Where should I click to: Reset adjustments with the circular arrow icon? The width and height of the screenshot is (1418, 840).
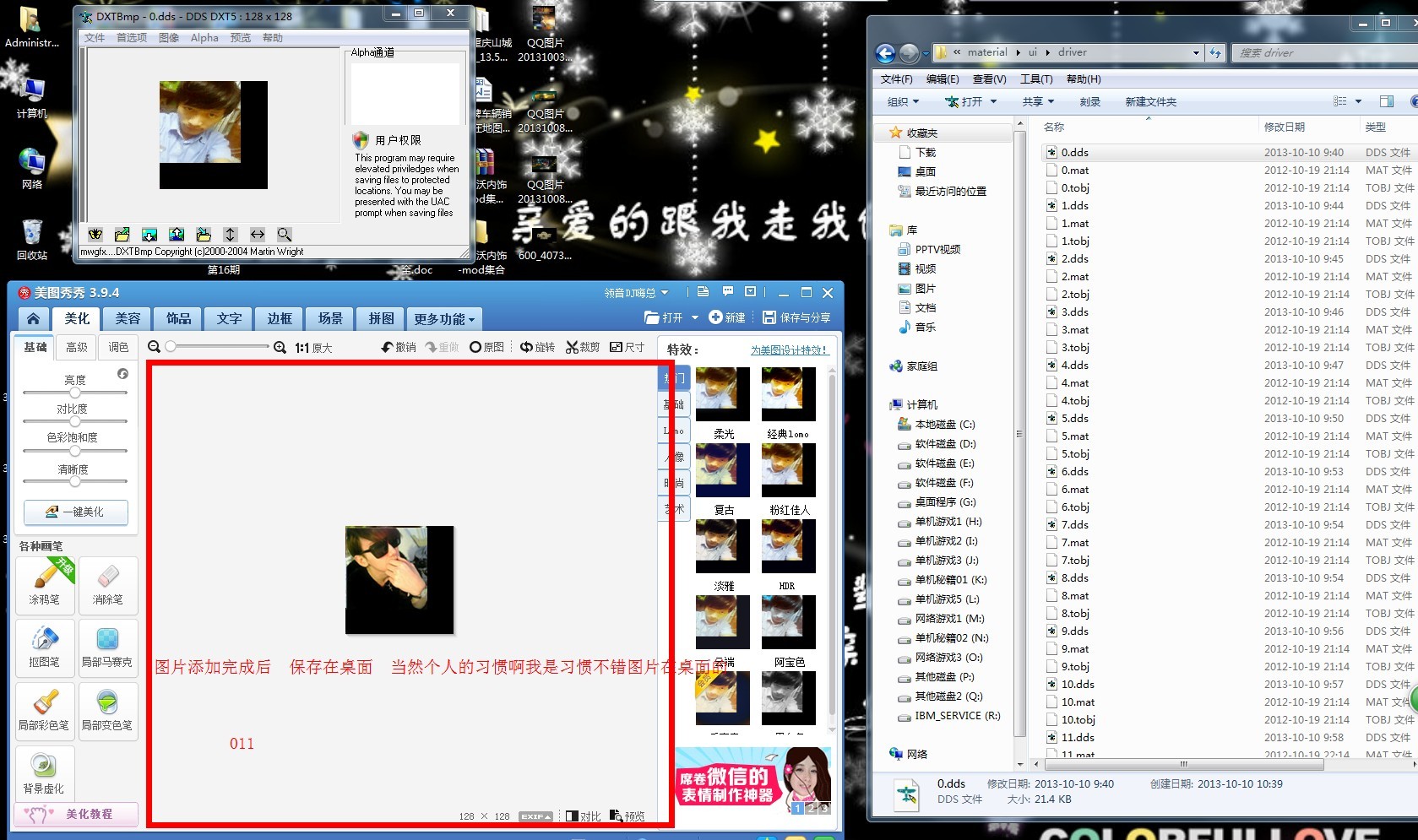(x=123, y=373)
